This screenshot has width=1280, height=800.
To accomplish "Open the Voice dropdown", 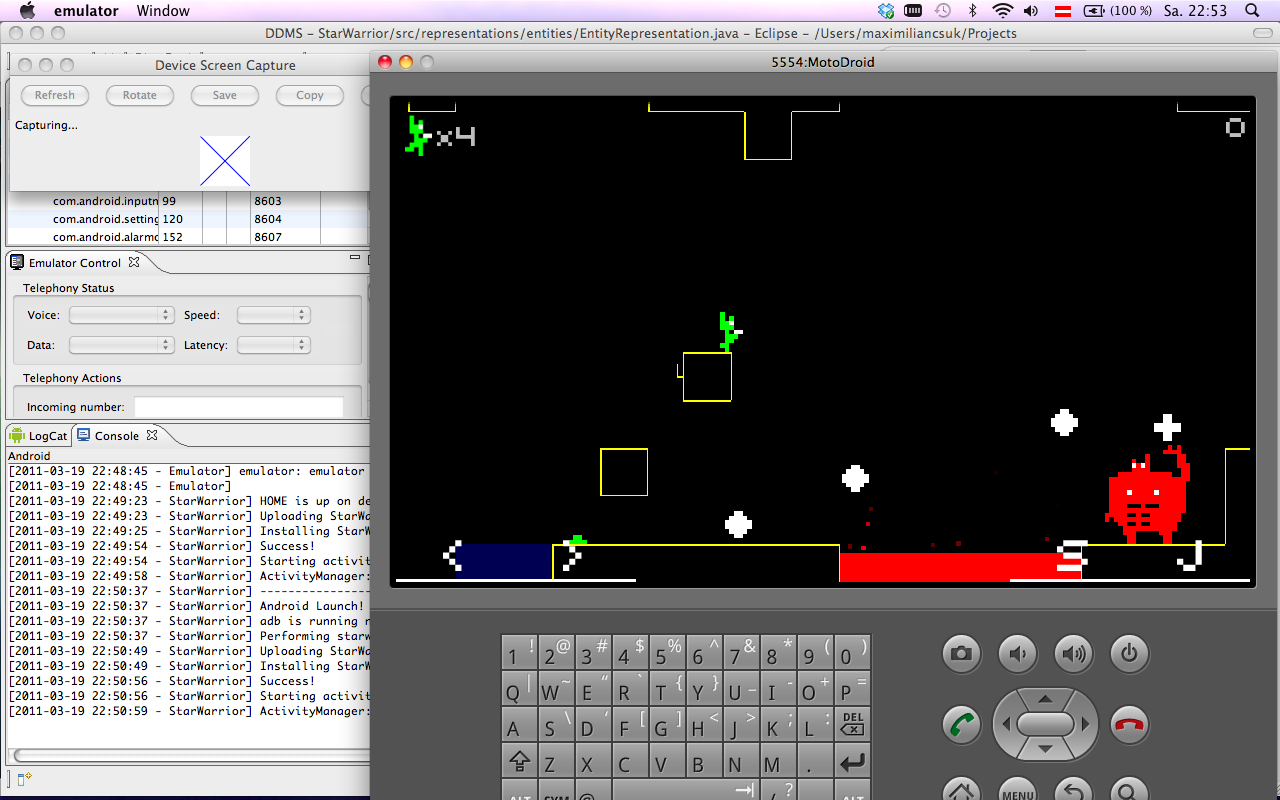I will pos(121,315).
